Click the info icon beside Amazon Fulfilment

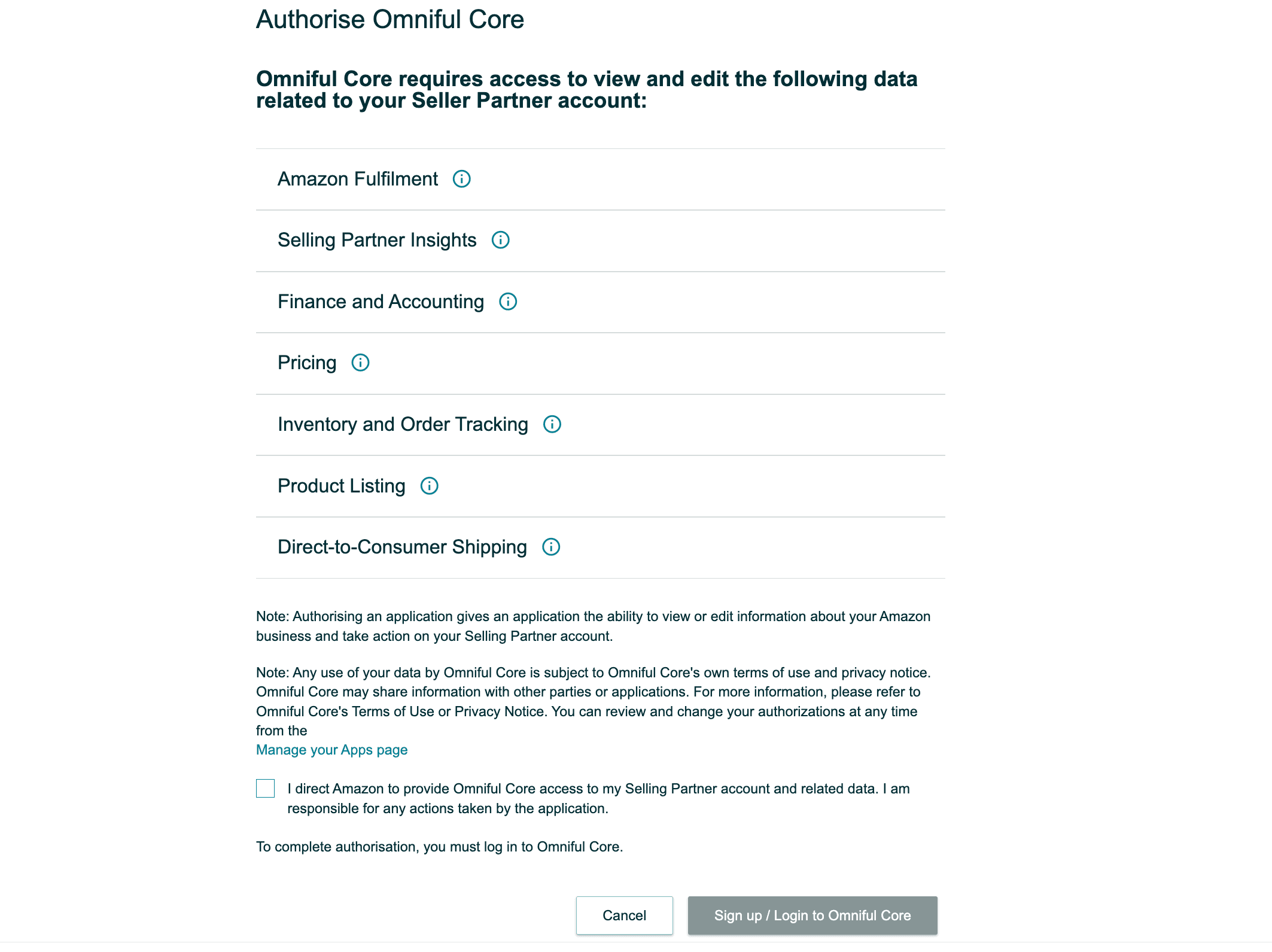[x=461, y=179]
